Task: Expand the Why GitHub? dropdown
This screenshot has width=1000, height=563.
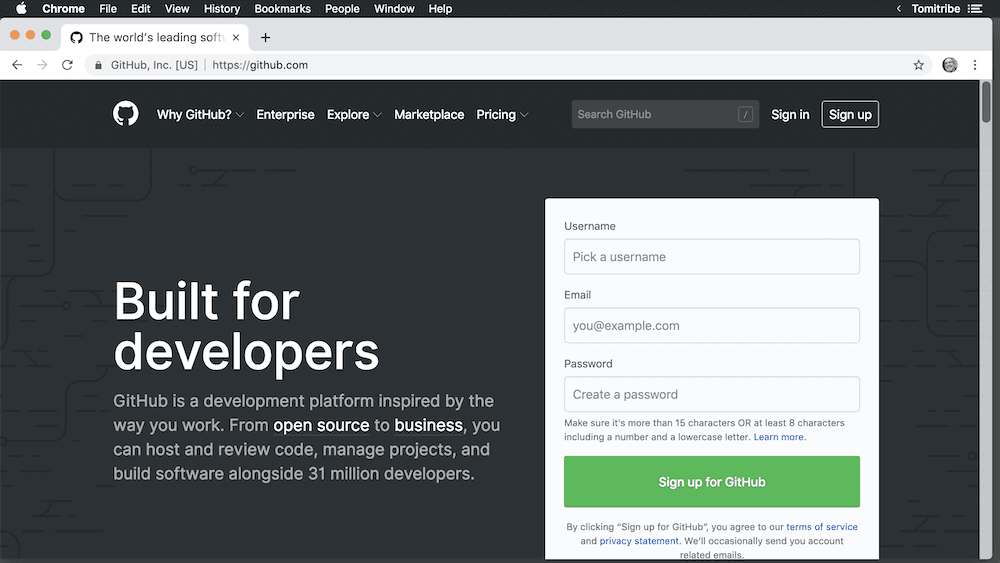Action: coord(200,115)
